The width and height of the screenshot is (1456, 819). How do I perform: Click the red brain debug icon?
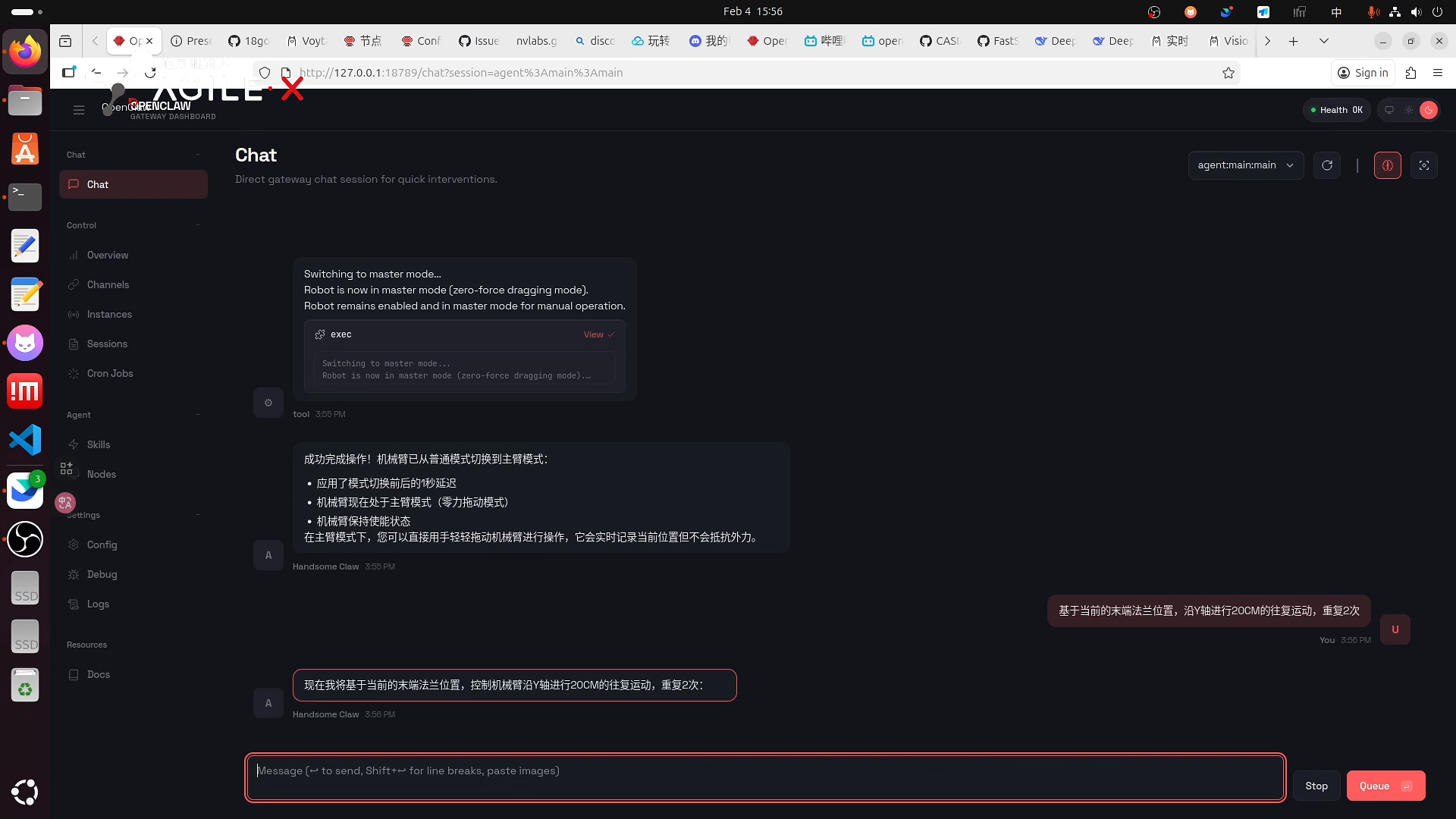point(1388,165)
